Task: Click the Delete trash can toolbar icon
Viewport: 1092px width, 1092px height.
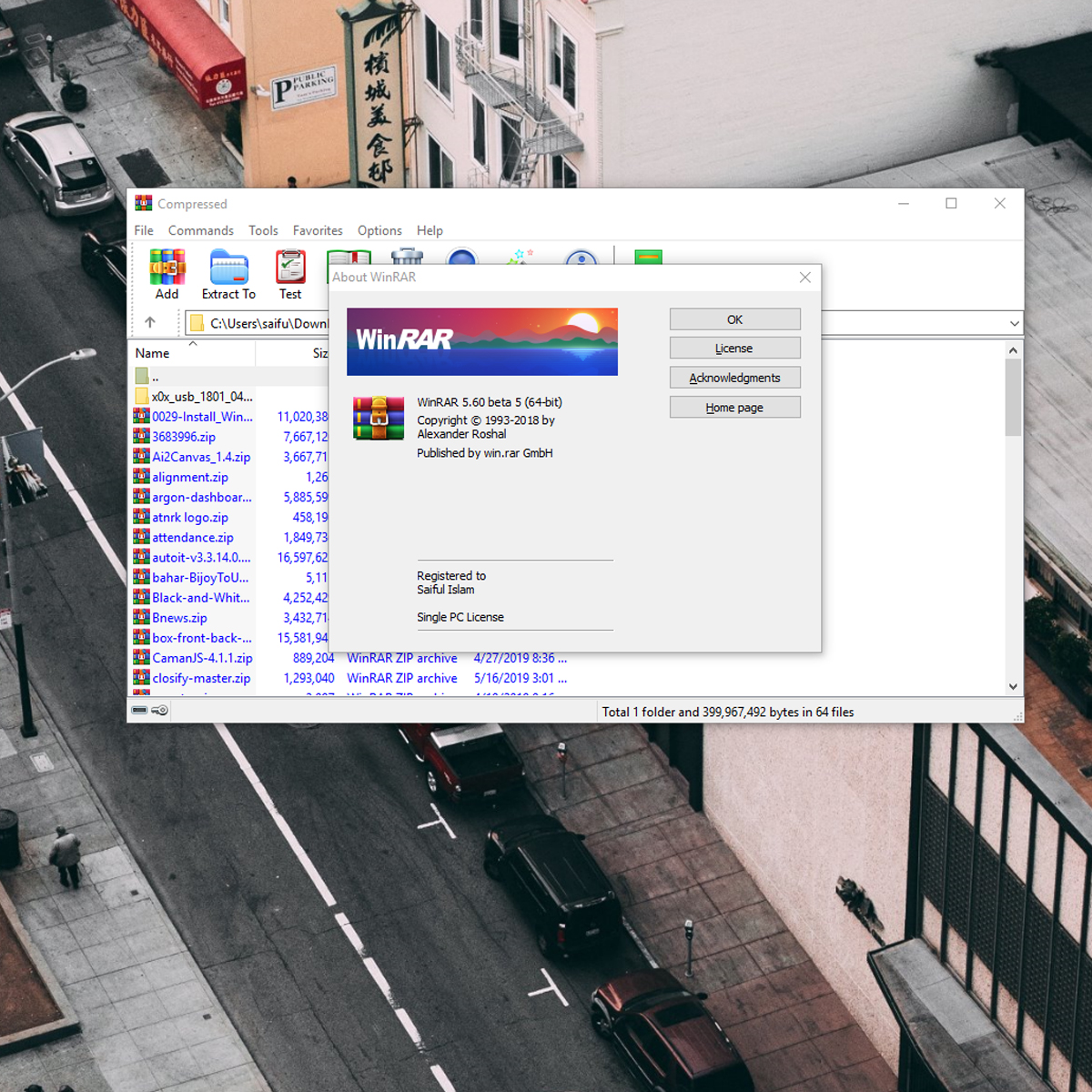Action: (x=407, y=256)
